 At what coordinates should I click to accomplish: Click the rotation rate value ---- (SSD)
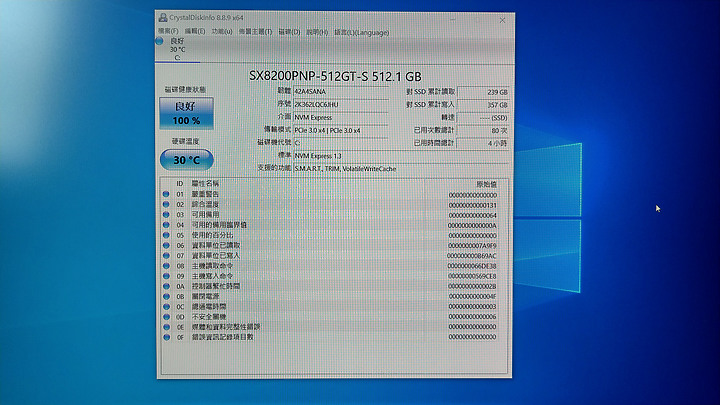point(483,118)
